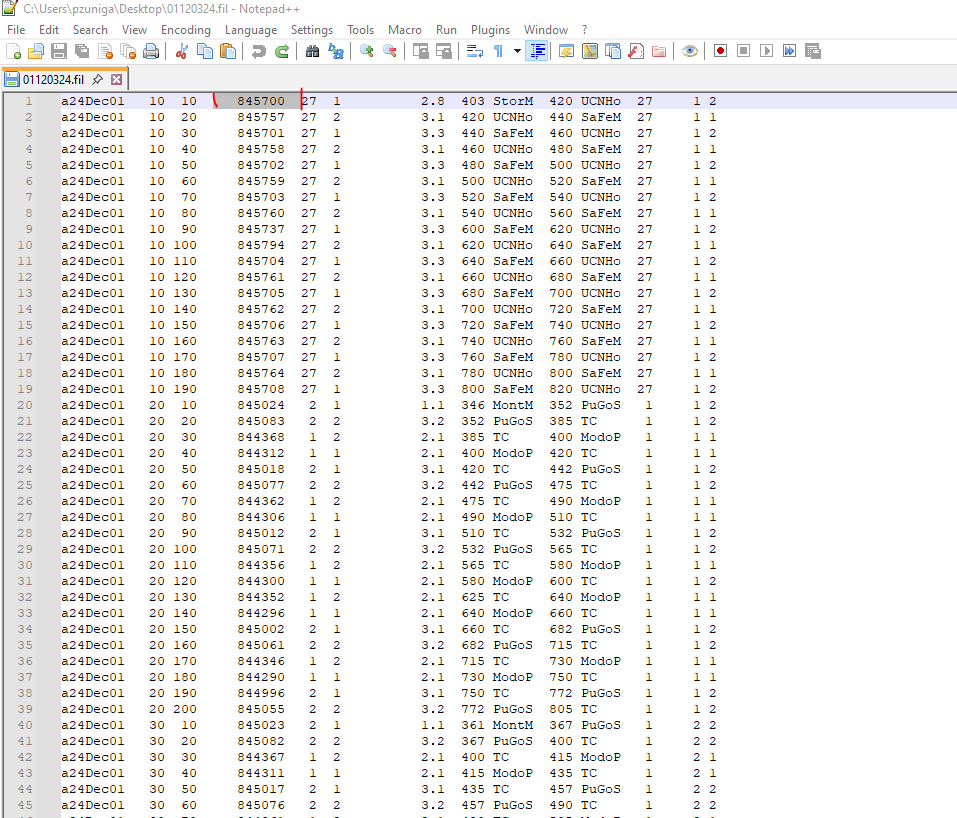Open the Encoding menu
The image size is (957, 818).
click(x=186, y=30)
